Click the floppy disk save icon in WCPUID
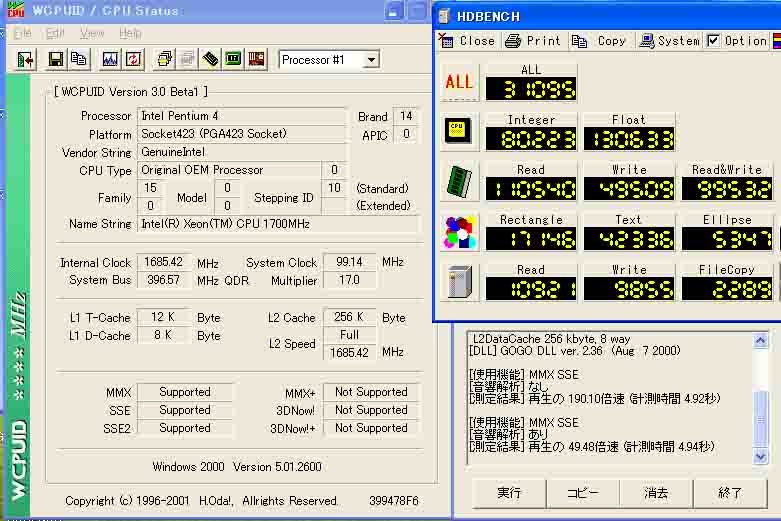 coord(55,60)
